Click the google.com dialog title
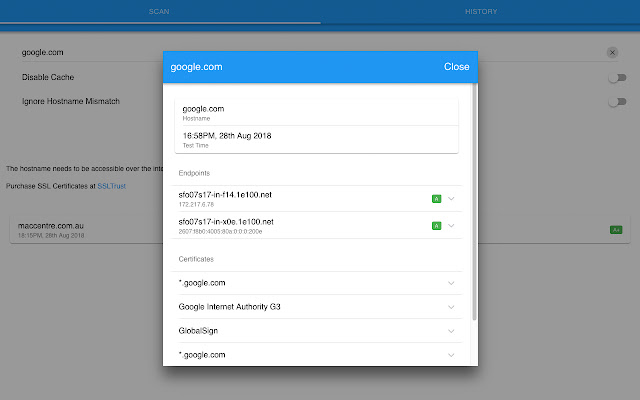Screen dimensions: 640x400 [x=196, y=67]
